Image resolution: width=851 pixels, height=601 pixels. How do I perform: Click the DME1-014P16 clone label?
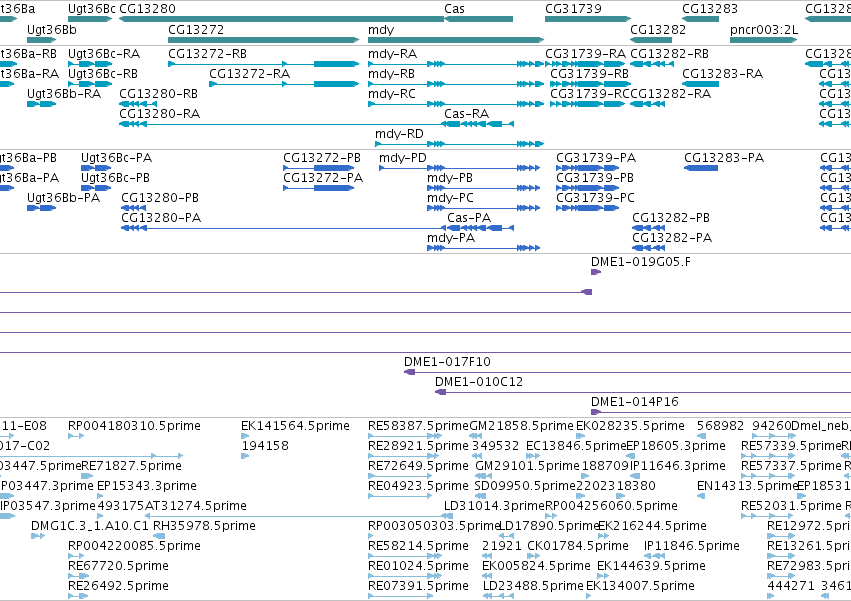(x=635, y=402)
